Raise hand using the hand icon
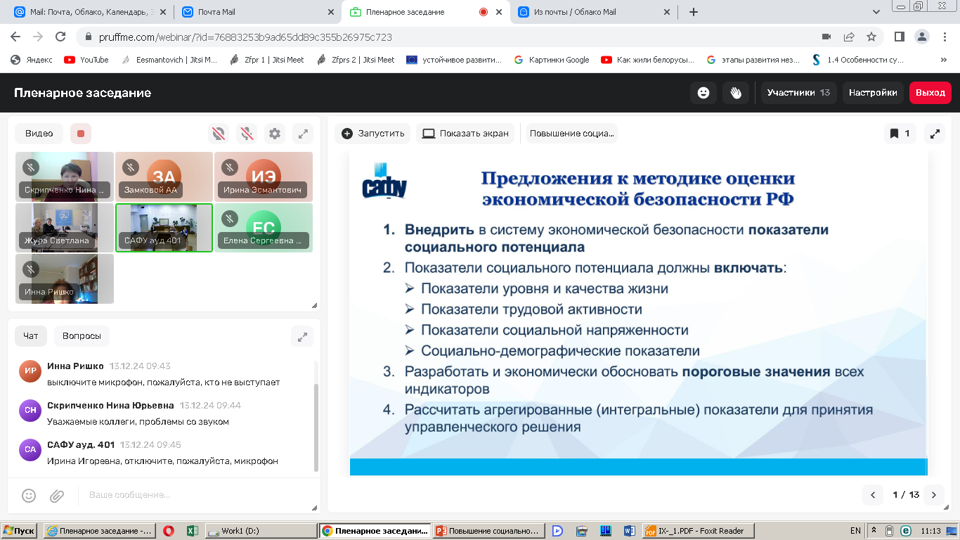Image resolution: width=960 pixels, height=540 pixels. coord(736,93)
